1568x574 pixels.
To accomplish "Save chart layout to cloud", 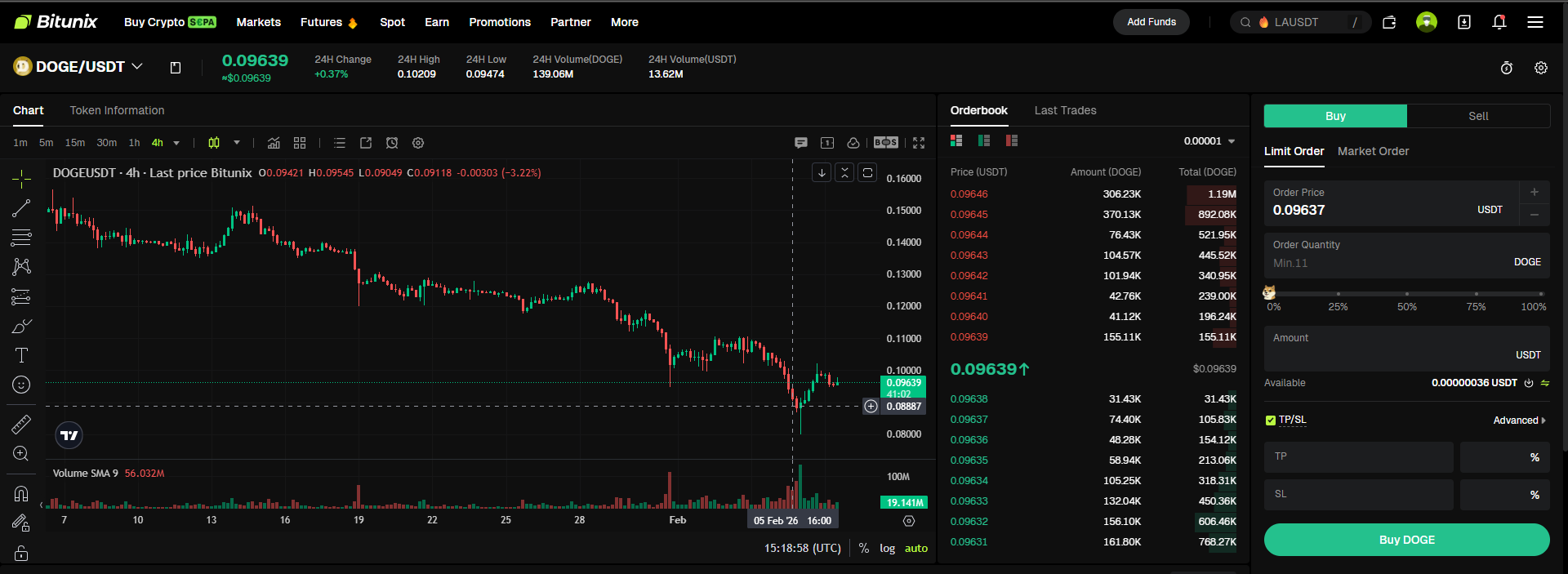I will [x=853, y=143].
